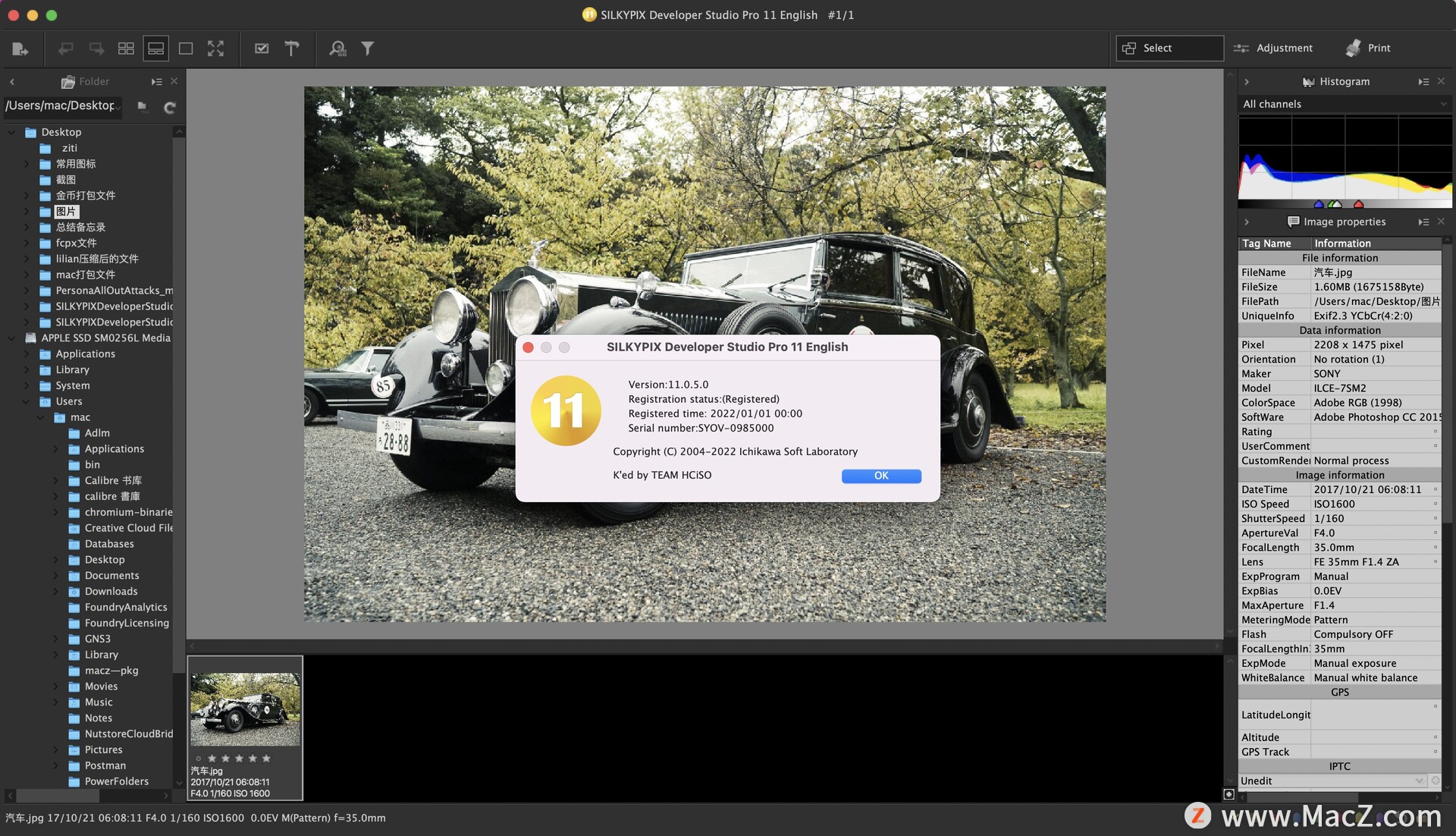This screenshot has width=1456, height=836.
Task: Click the Histogram panel title icon
Action: tap(1308, 82)
